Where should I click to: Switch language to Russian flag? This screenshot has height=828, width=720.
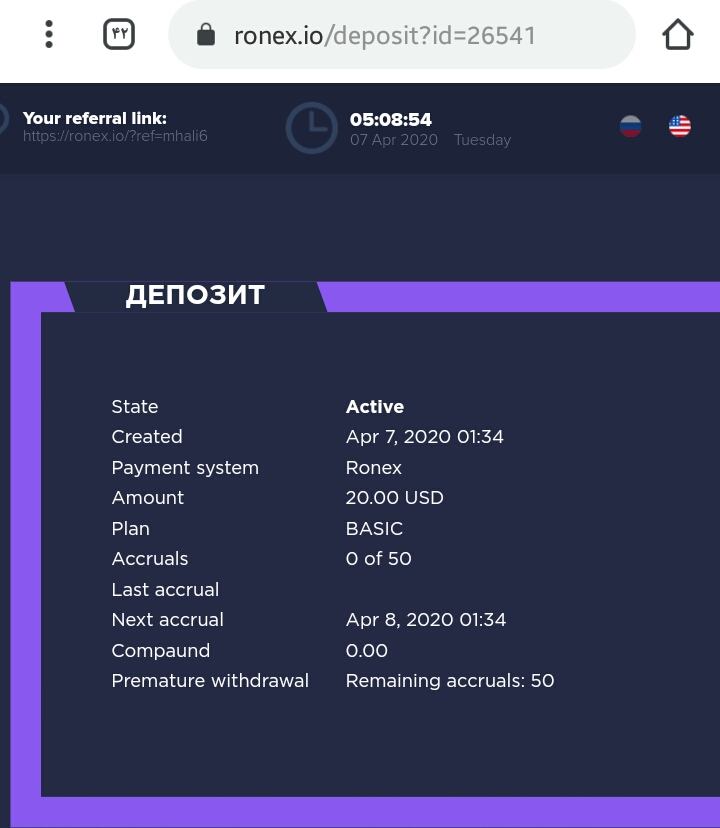630,126
